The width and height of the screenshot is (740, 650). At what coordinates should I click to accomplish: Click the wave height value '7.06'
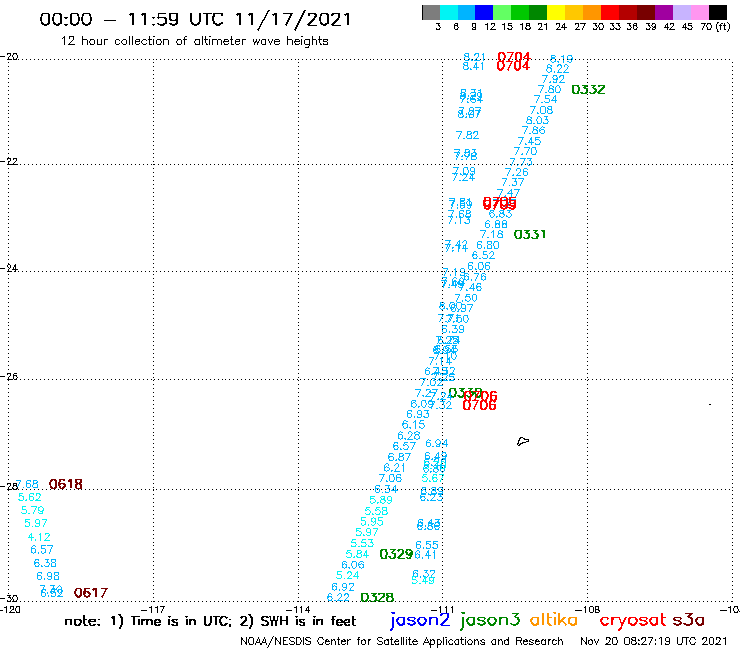click(390, 478)
